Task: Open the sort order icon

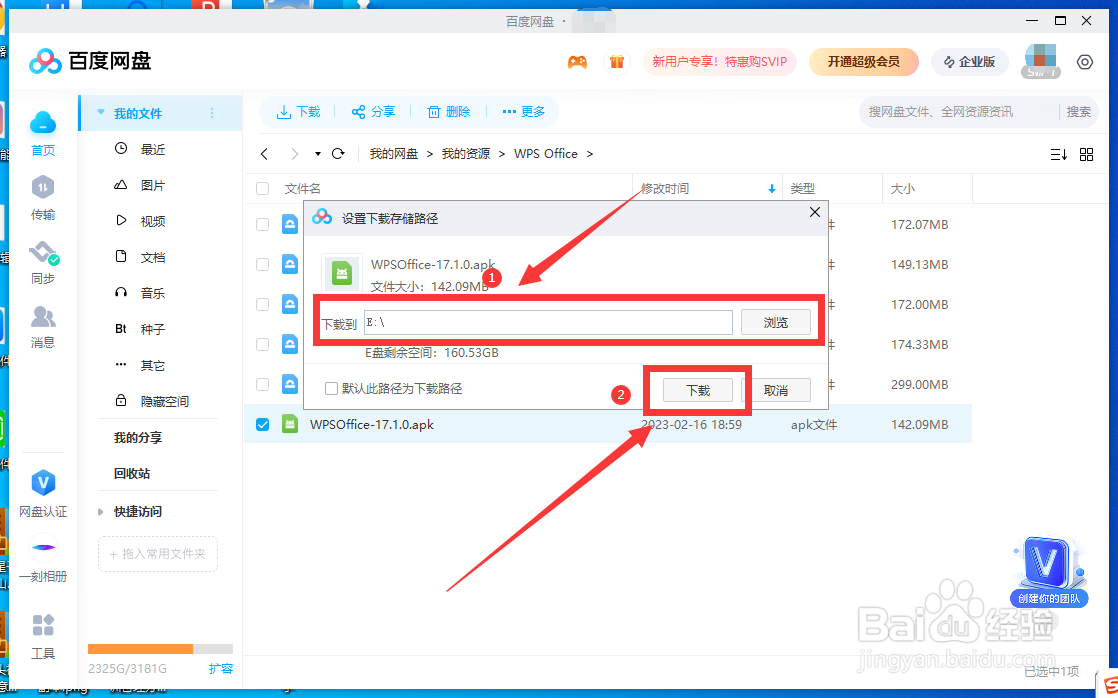Action: [1059, 155]
